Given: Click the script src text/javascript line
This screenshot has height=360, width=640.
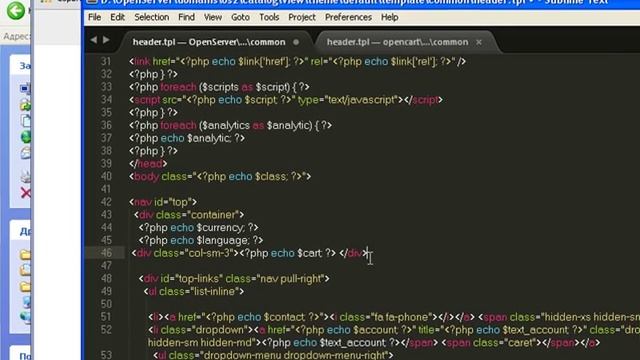Looking at the screenshot, I should (x=286, y=100).
